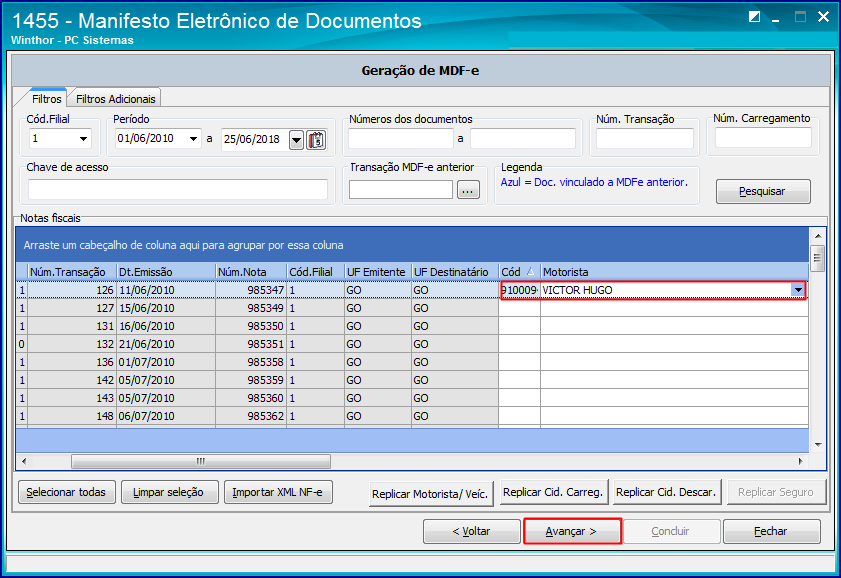Click the Transação MDF-e anterior field
The height and width of the screenshot is (578, 841).
(401, 189)
